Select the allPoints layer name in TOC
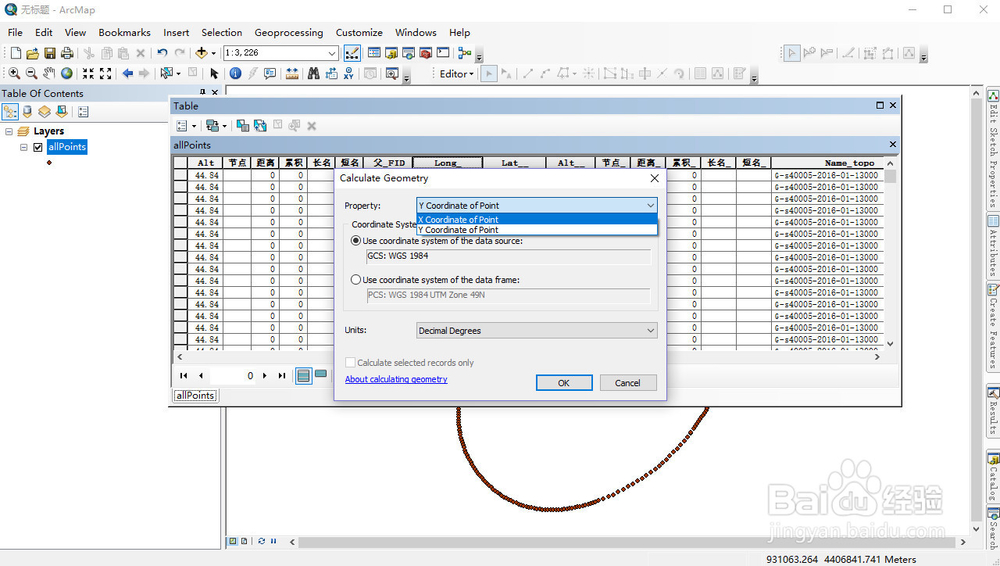The height and width of the screenshot is (566, 1000). 67,147
